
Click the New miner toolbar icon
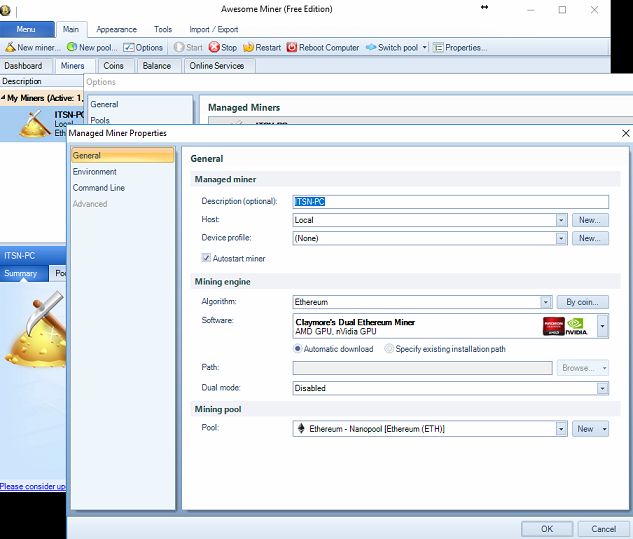[x=11, y=47]
